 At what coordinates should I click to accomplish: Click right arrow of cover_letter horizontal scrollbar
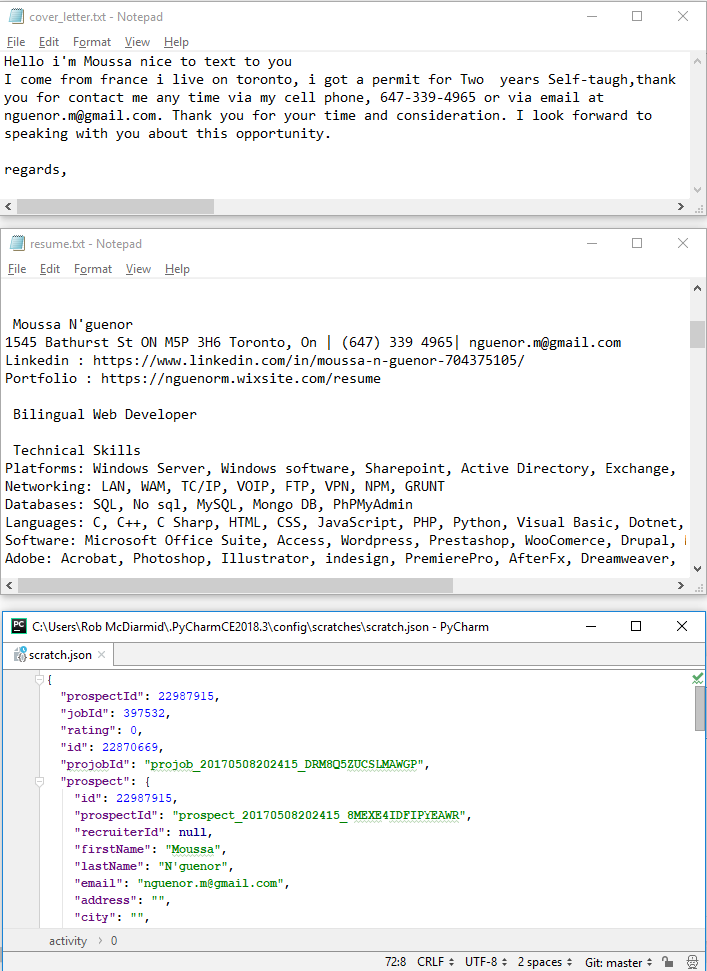pos(681,206)
